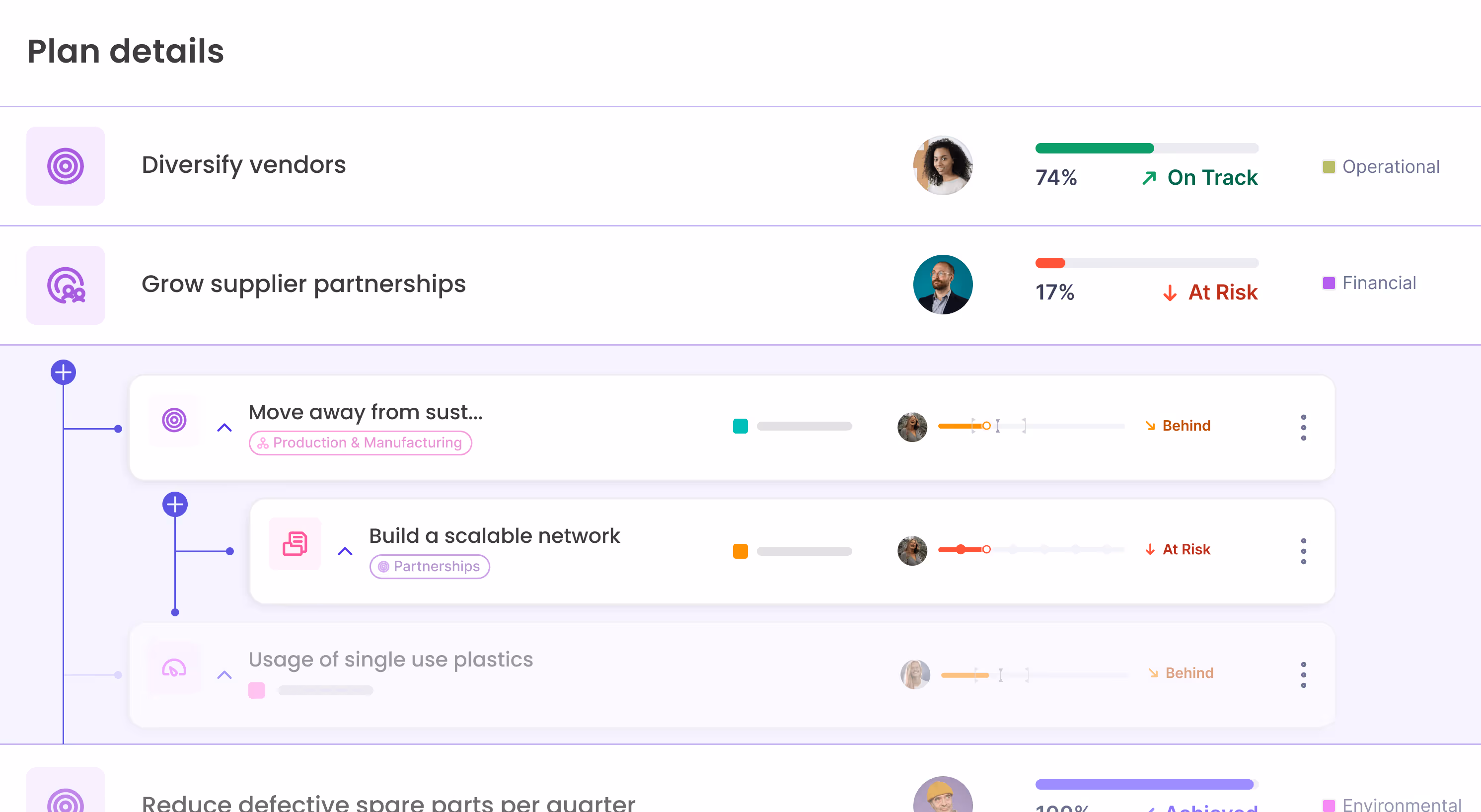Click the owner avatar on Grow supplier partnerships row
1481x812 pixels.
(x=943, y=284)
